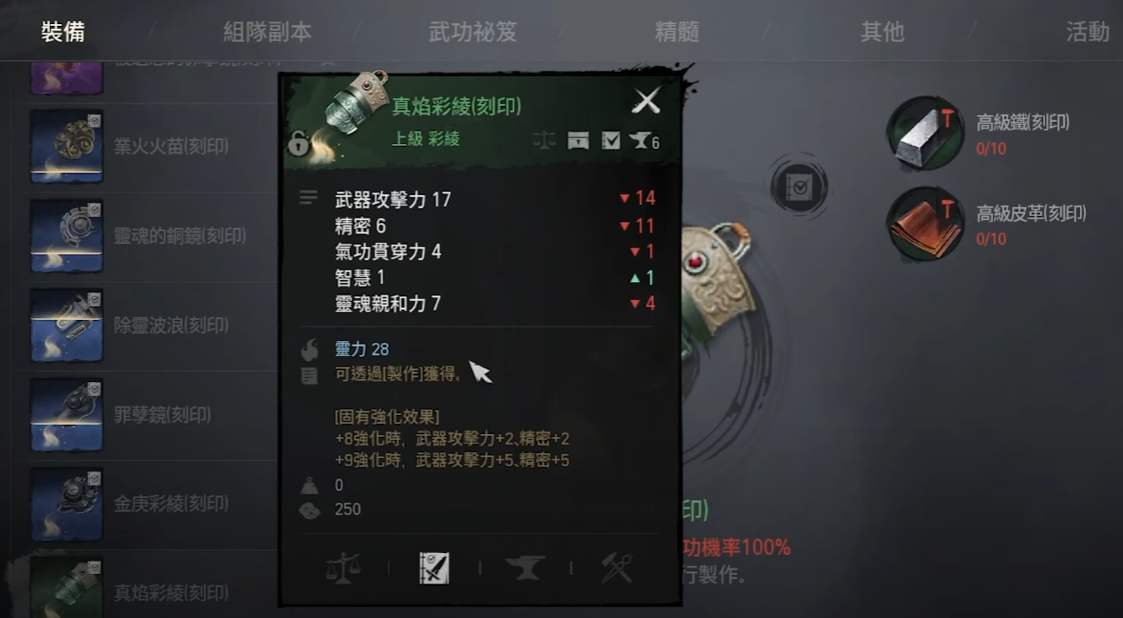Image resolution: width=1123 pixels, height=618 pixels.
Task: Toggle the checkmark icon in tooltip header
Action: point(611,140)
